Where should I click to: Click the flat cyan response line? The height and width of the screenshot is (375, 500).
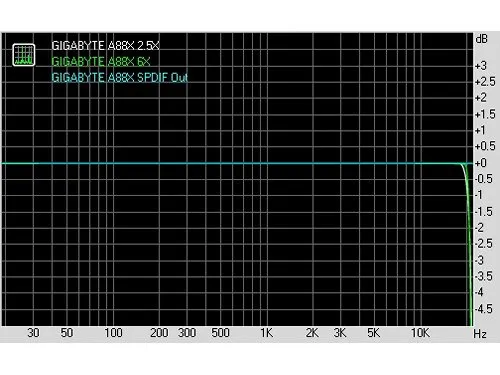click(233, 163)
